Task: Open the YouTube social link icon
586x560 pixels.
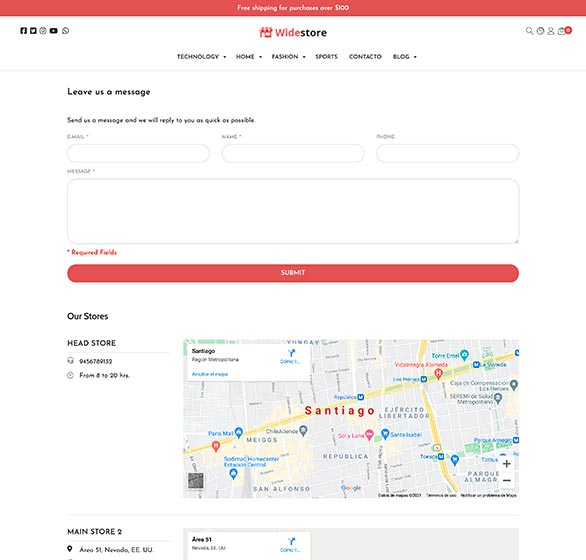Action: coord(53,31)
